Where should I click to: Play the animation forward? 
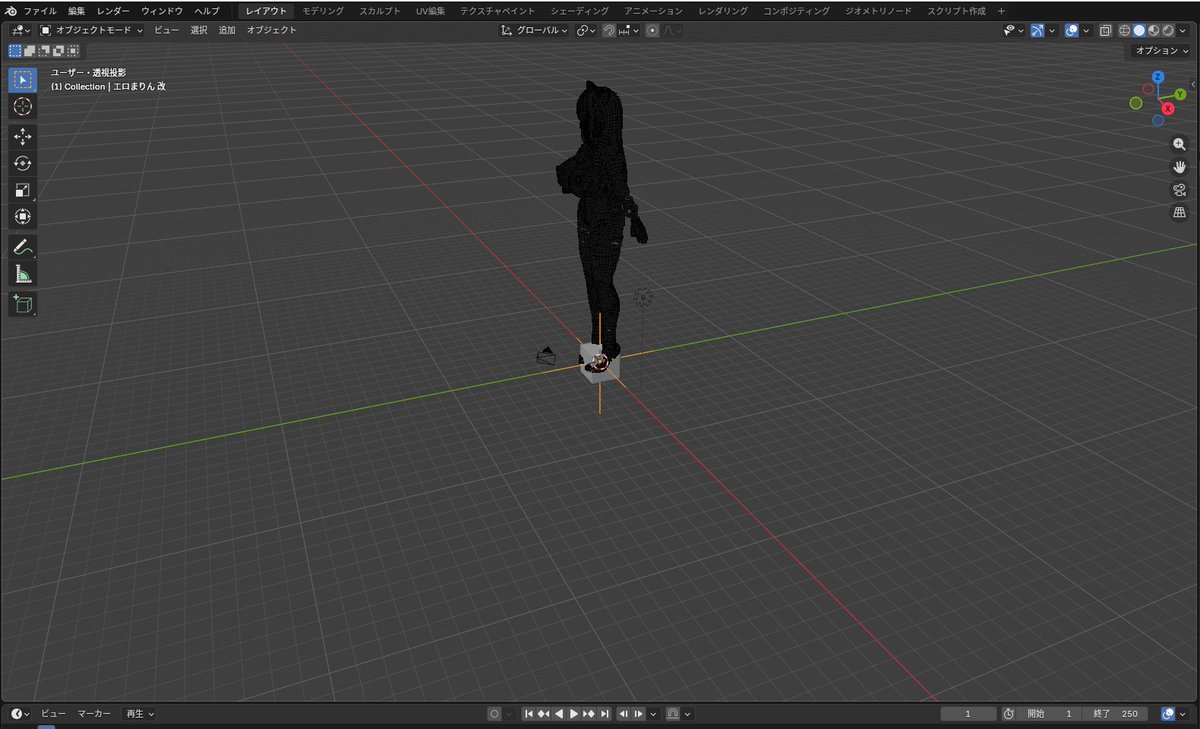click(x=574, y=714)
